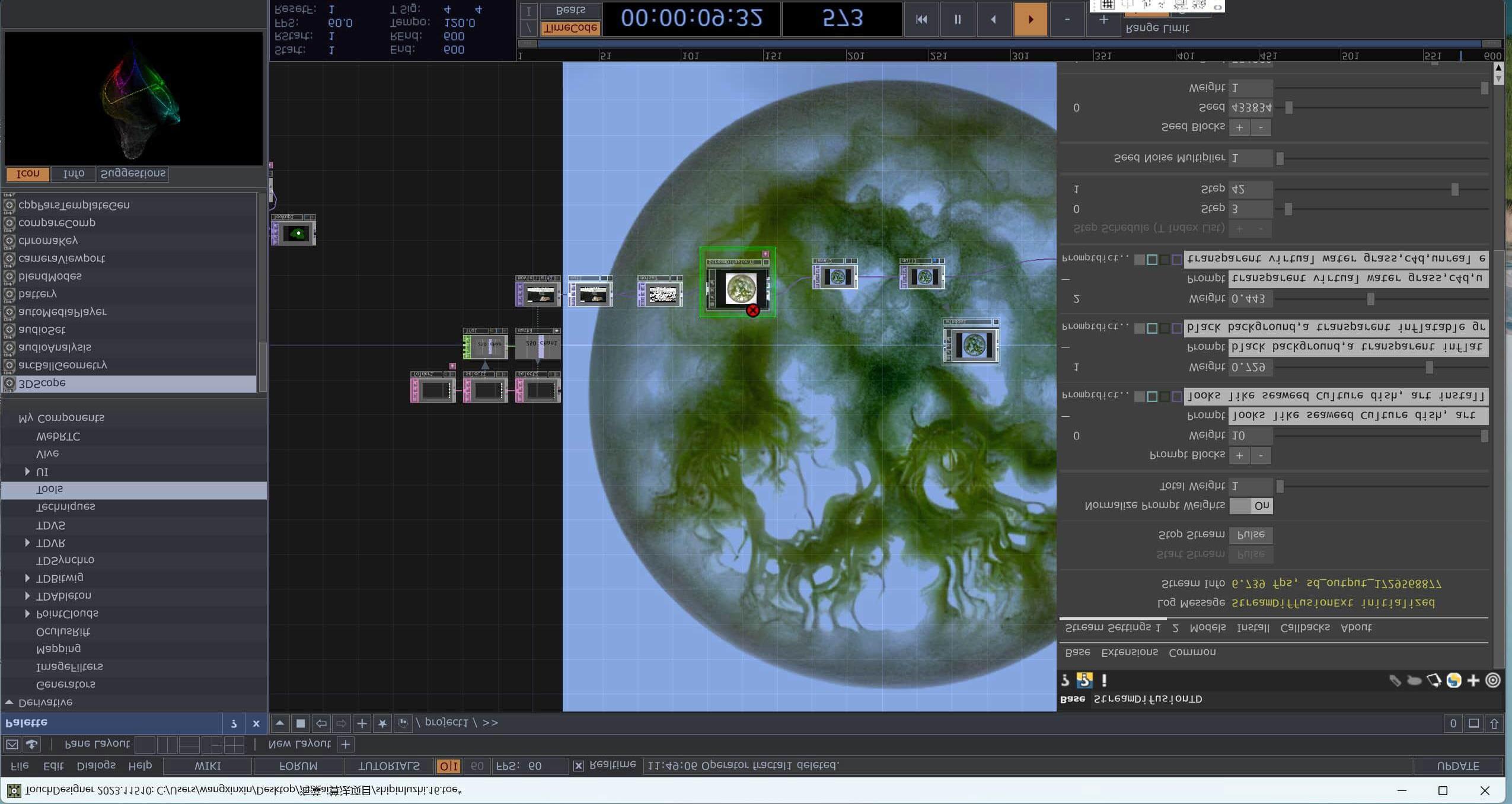Click the Python help icon in parameters
1512x804 pixels.
coord(1084,679)
